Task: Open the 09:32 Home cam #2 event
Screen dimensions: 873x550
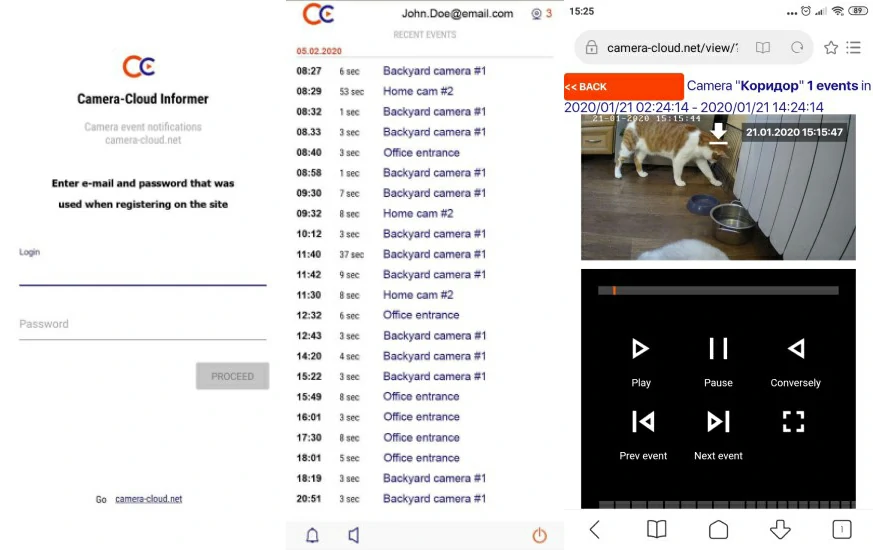Action: (375, 213)
